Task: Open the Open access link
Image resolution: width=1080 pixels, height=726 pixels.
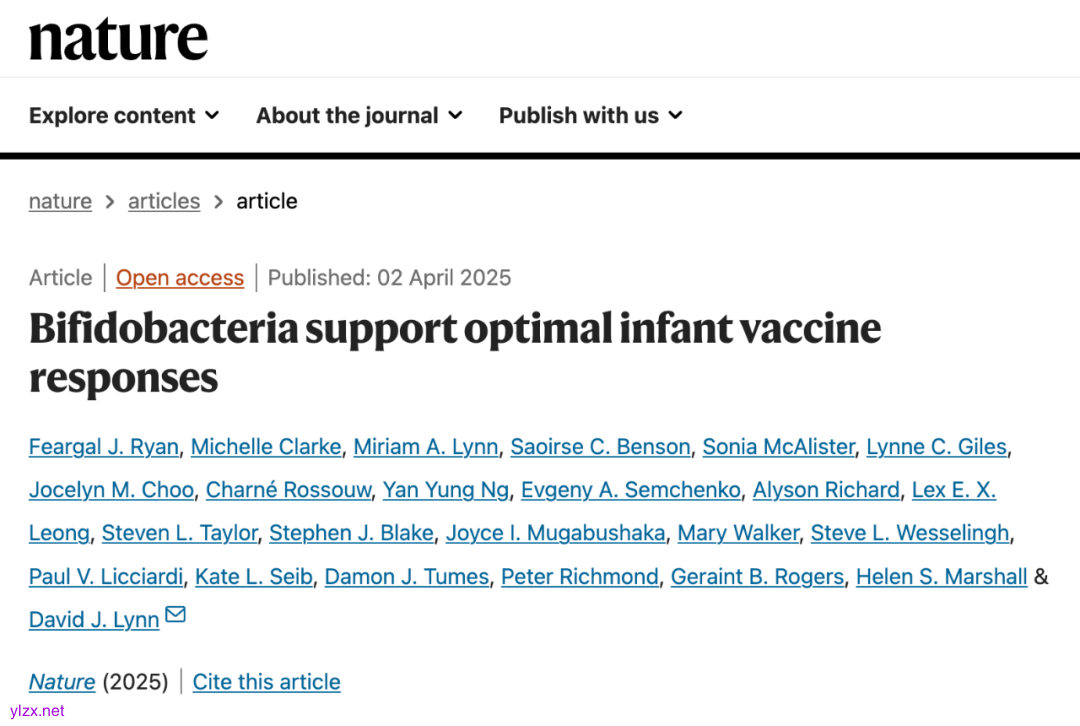Action: click(180, 278)
